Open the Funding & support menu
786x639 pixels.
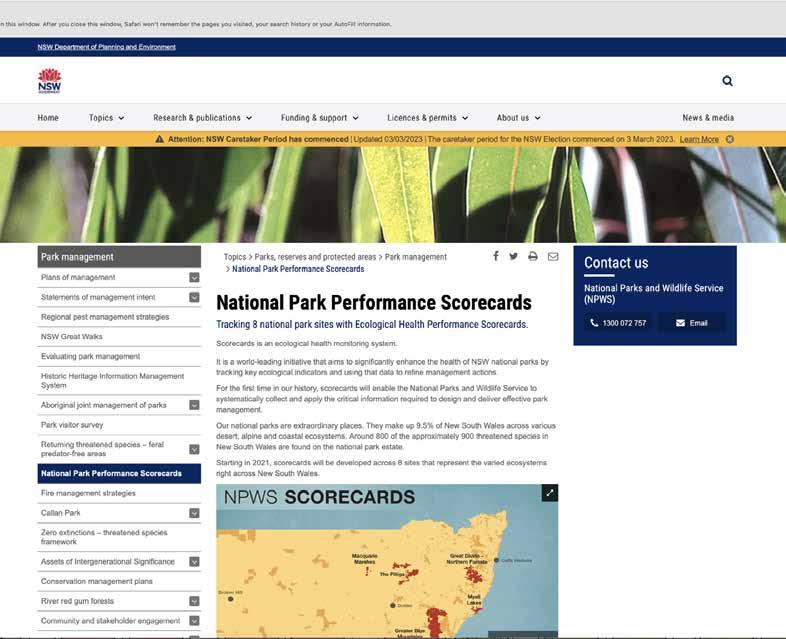tap(319, 118)
